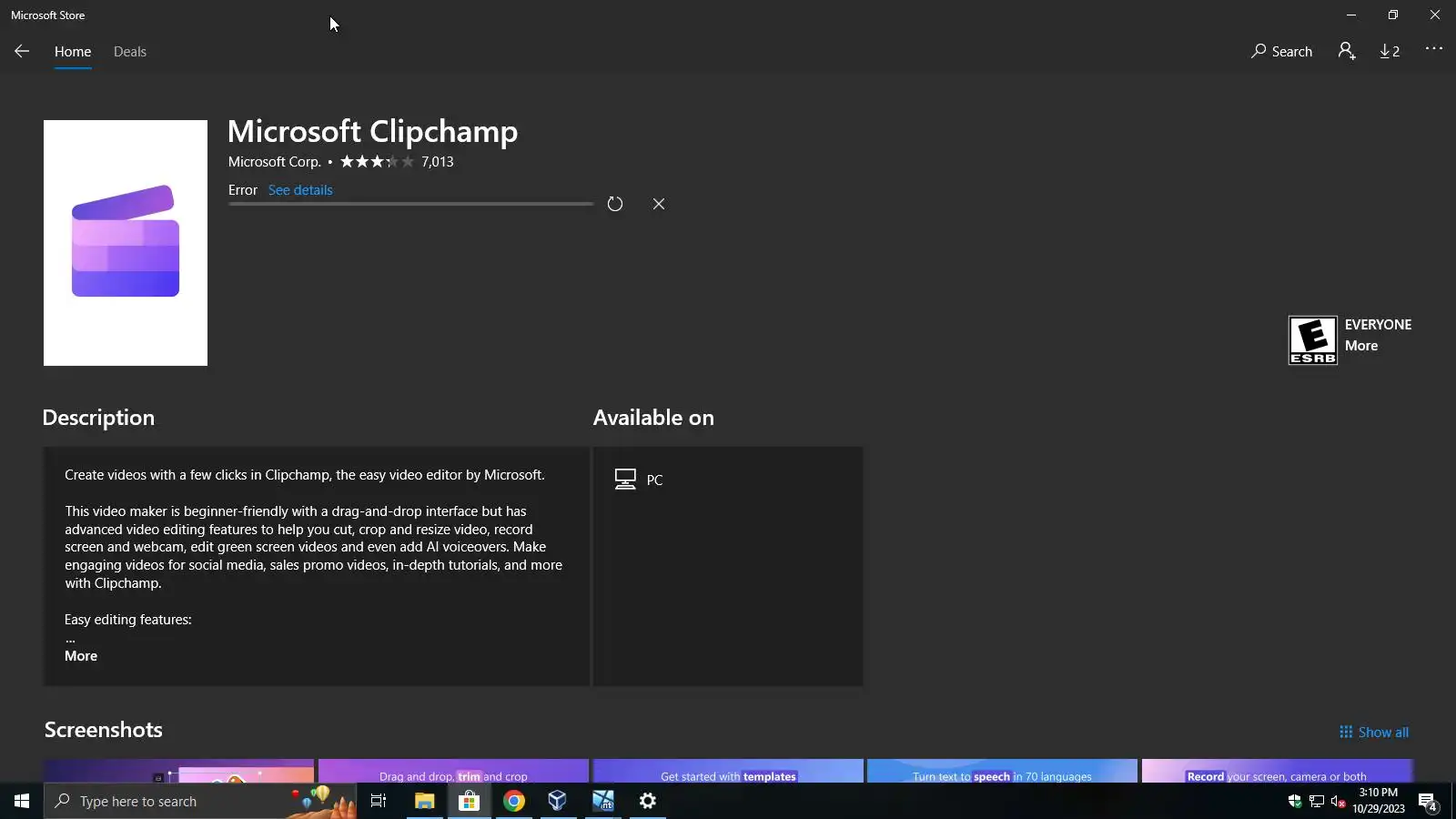Switch to the Home tab
1456x819 pixels.
[x=73, y=52]
